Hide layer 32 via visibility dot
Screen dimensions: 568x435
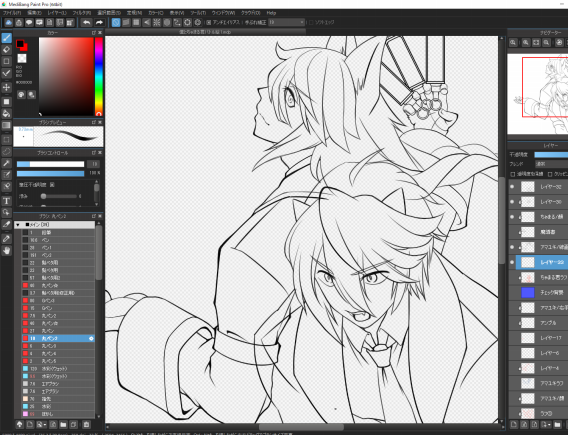(x=512, y=187)
